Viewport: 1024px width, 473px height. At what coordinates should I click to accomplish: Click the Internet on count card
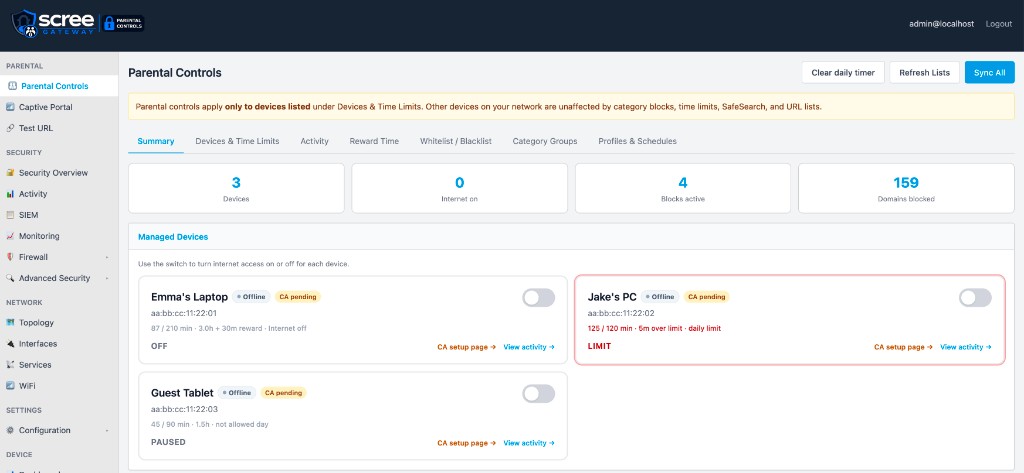[460, 188]
